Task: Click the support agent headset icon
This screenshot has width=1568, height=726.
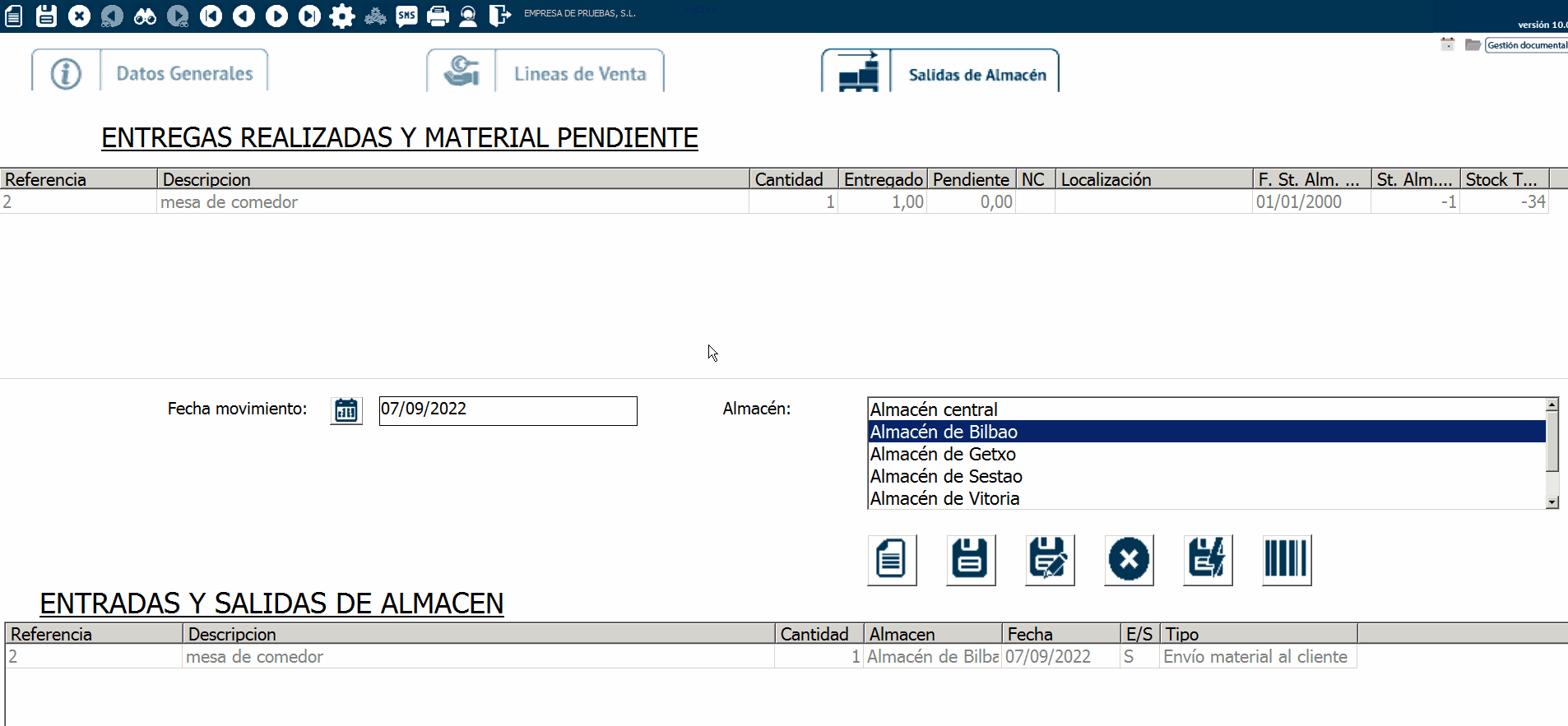Action: point(468,16)
